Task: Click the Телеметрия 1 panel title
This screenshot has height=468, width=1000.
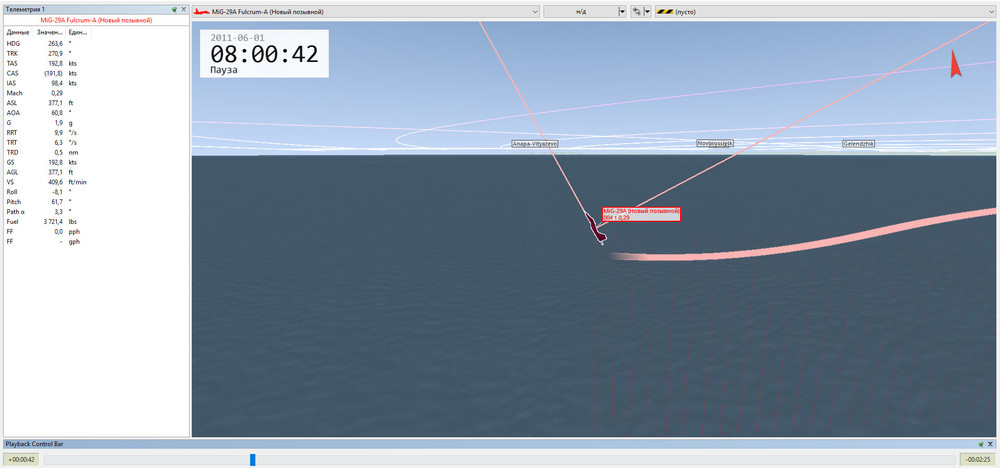Action: tap(25, 10)
